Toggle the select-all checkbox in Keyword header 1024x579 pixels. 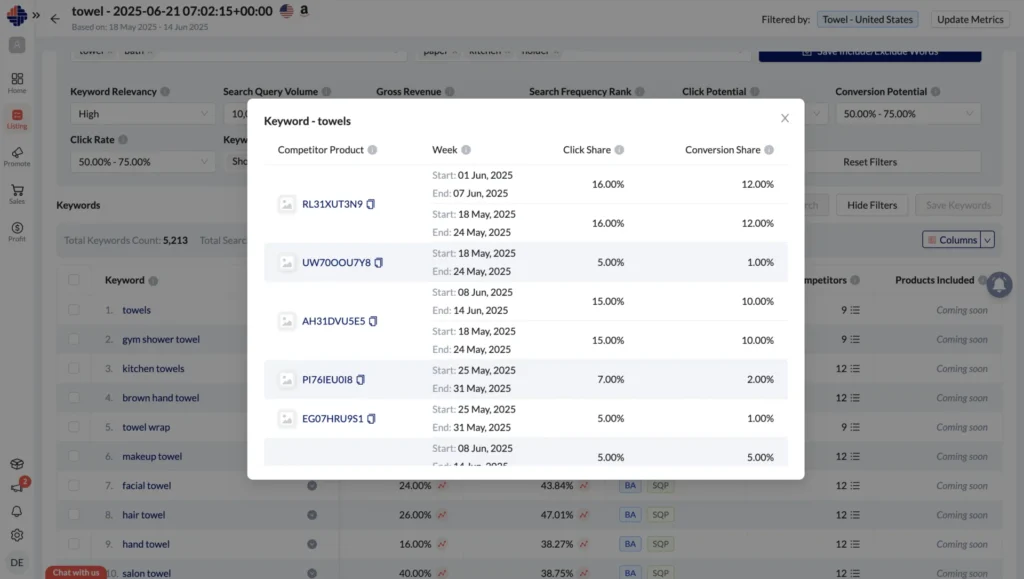pos(74,281)
